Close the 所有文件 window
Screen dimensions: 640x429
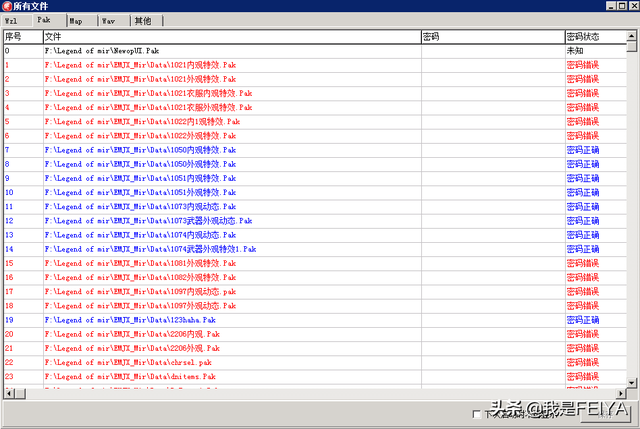pyautogui.click(x=634, y=6)
